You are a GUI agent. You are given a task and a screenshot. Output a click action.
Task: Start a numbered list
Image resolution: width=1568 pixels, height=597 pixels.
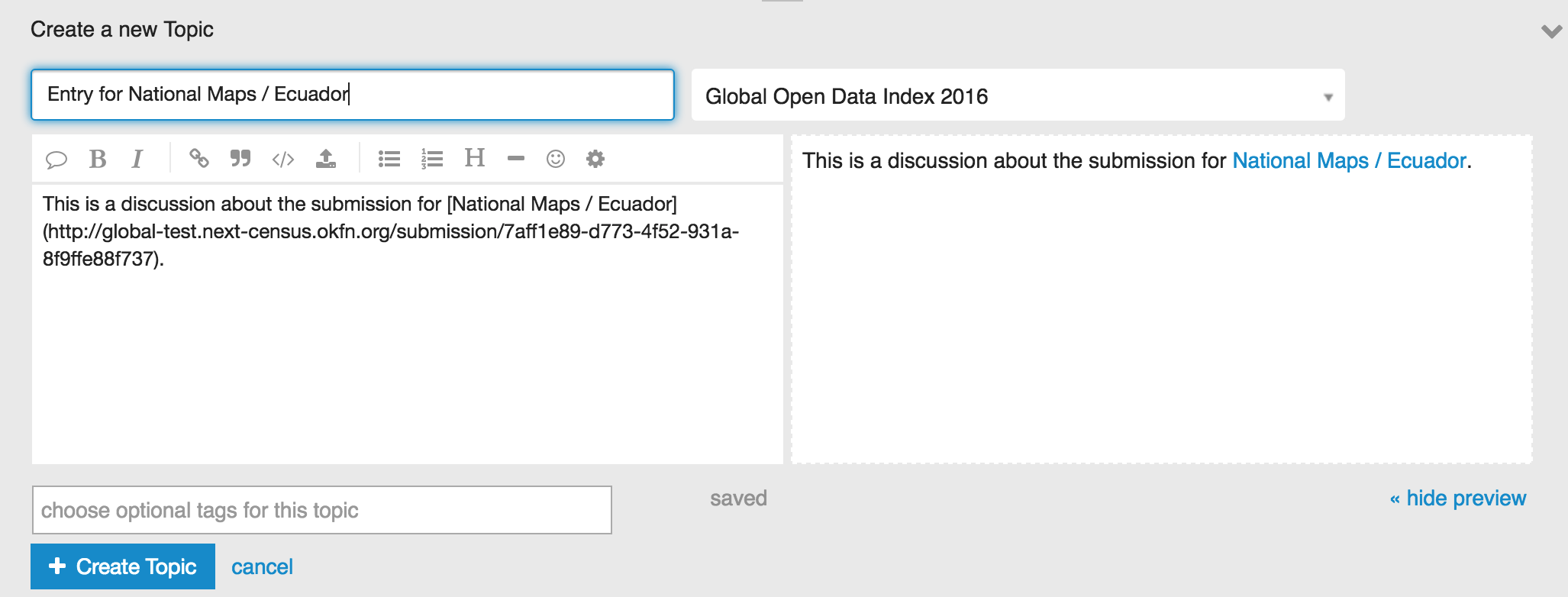(x=432, y=159)
